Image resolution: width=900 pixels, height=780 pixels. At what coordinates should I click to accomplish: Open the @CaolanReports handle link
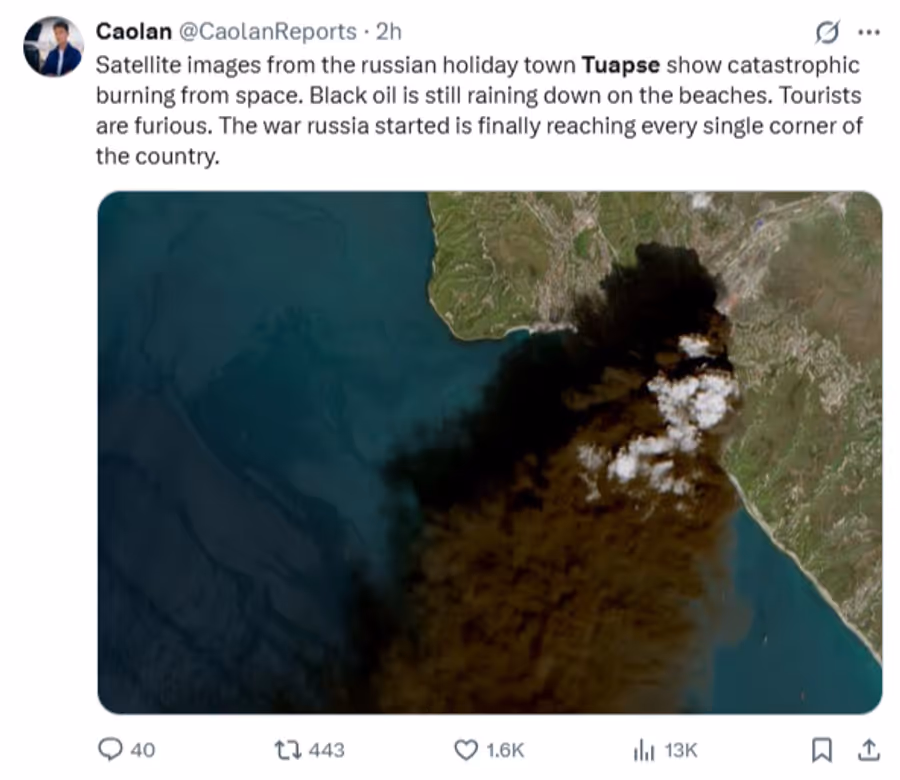[x=267, y=32]
